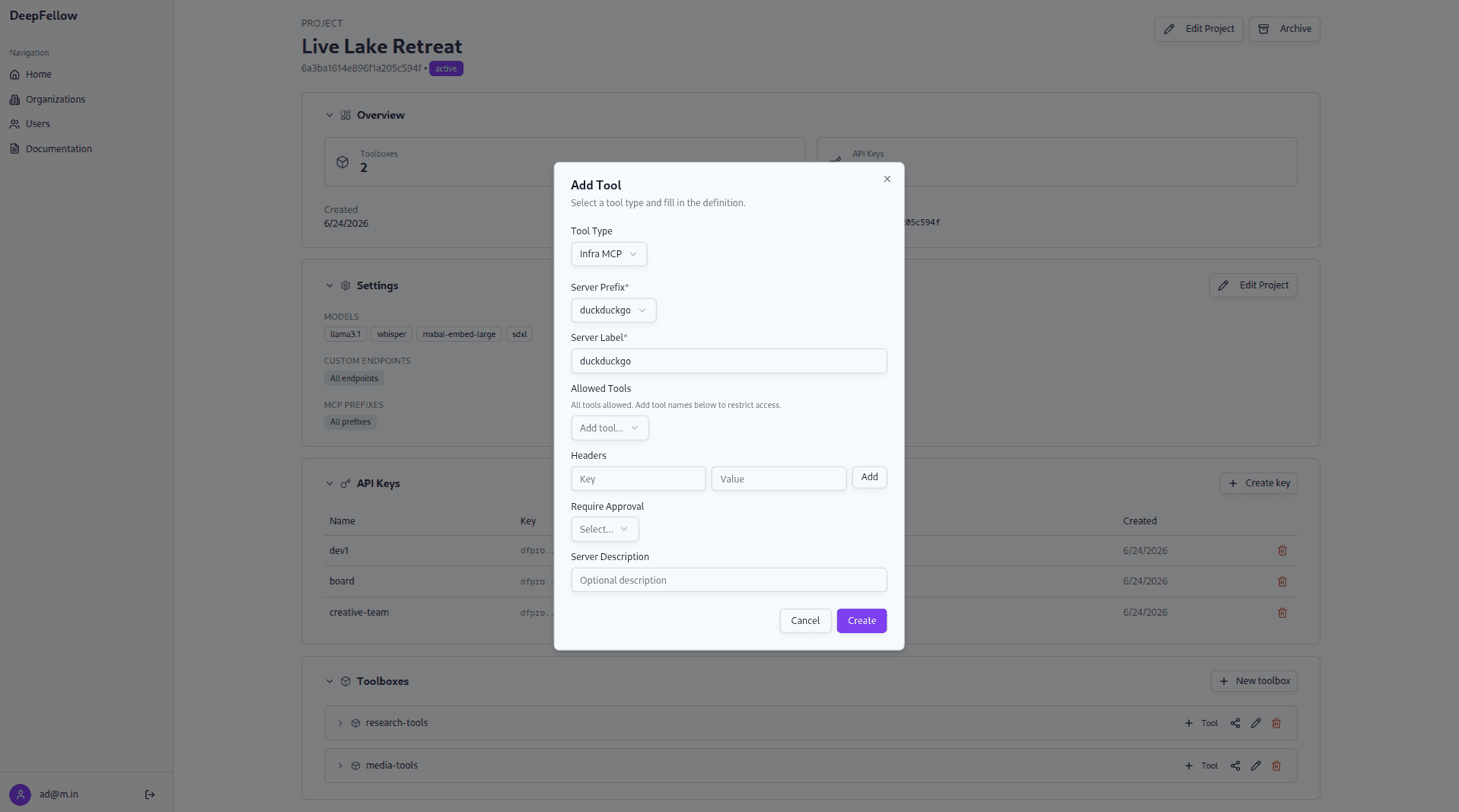Open the Require Approval Select dropdown
Viewport: 1459px width, 812px height.
[x=605, y=530]
